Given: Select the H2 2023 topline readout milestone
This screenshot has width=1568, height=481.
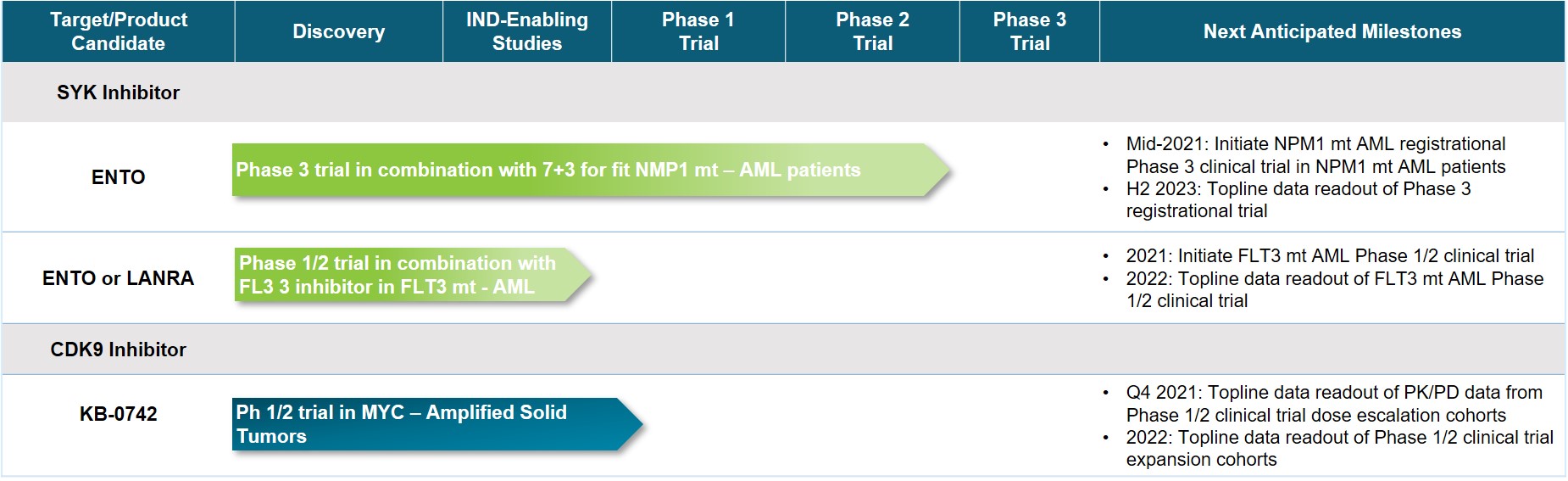Looking at the screenshot, I should [x=1297, y=200].
